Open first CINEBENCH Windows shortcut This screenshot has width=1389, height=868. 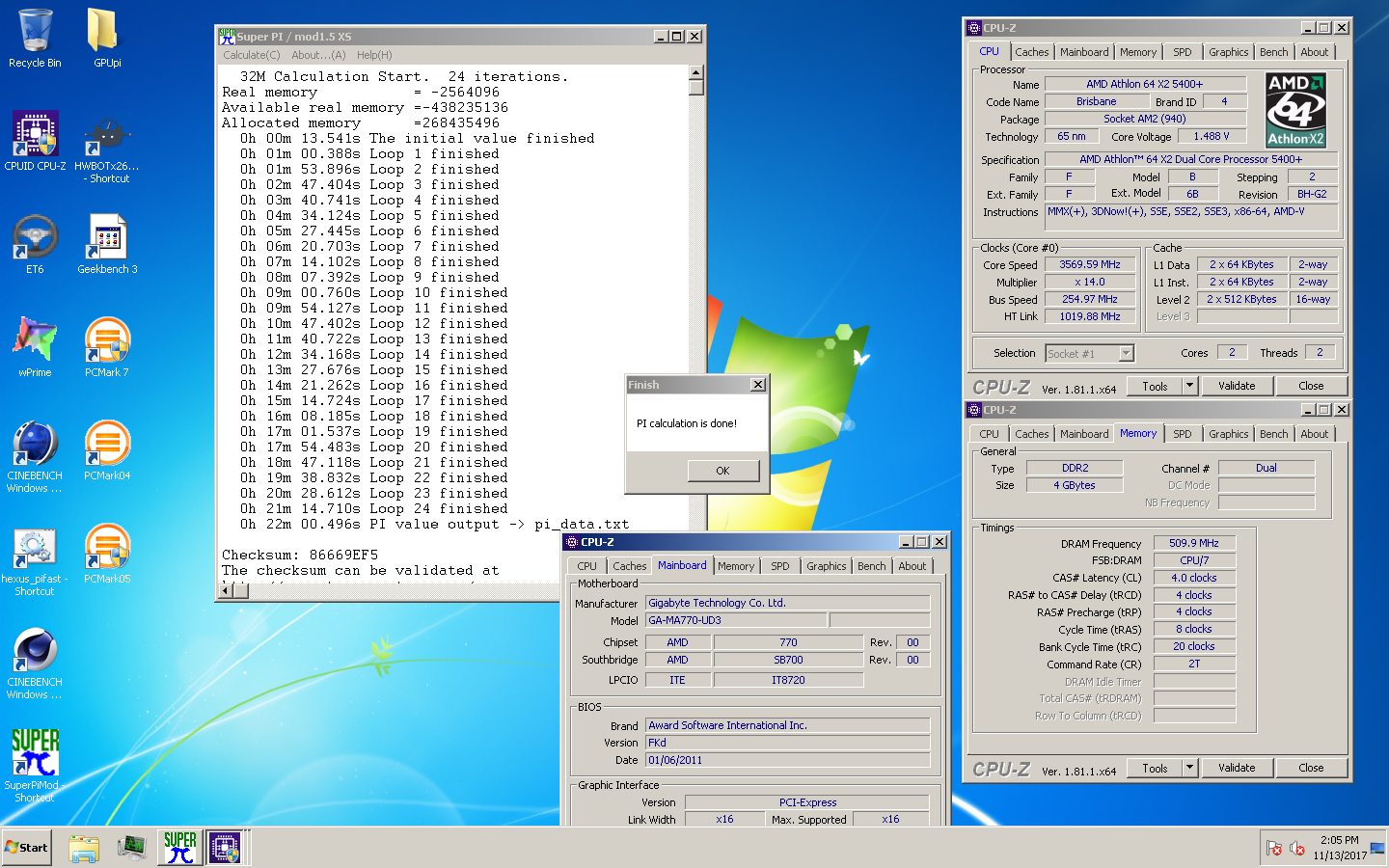pyautogui.click(x=35, y=456)
